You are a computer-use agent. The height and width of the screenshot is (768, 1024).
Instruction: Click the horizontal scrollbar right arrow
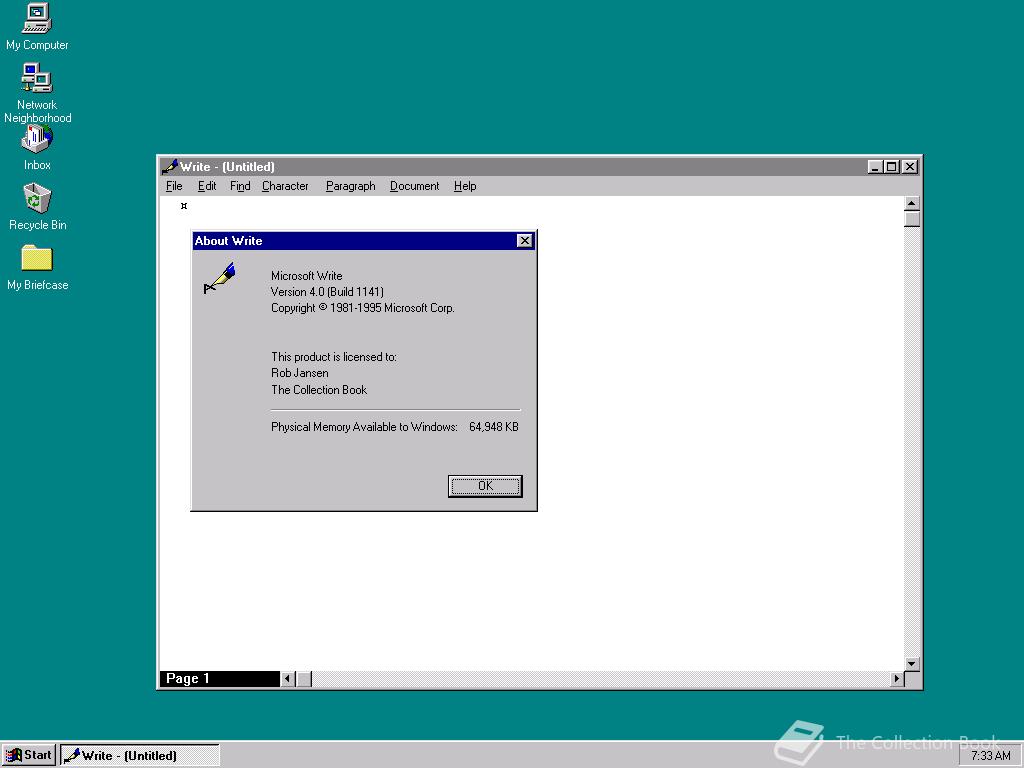pos(897,679)
